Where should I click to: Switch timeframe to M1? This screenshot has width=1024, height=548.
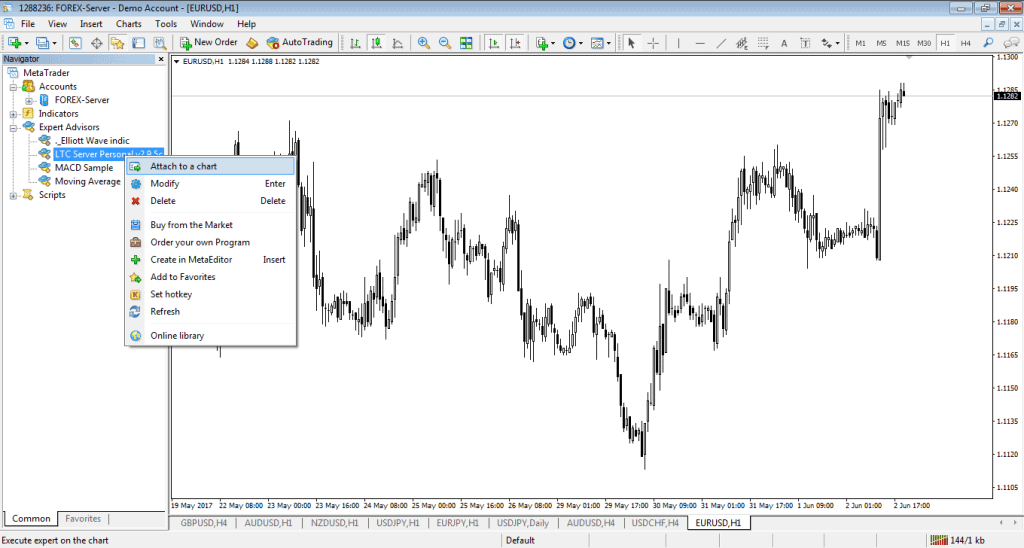pyautogui.click(x=860, y=43)
